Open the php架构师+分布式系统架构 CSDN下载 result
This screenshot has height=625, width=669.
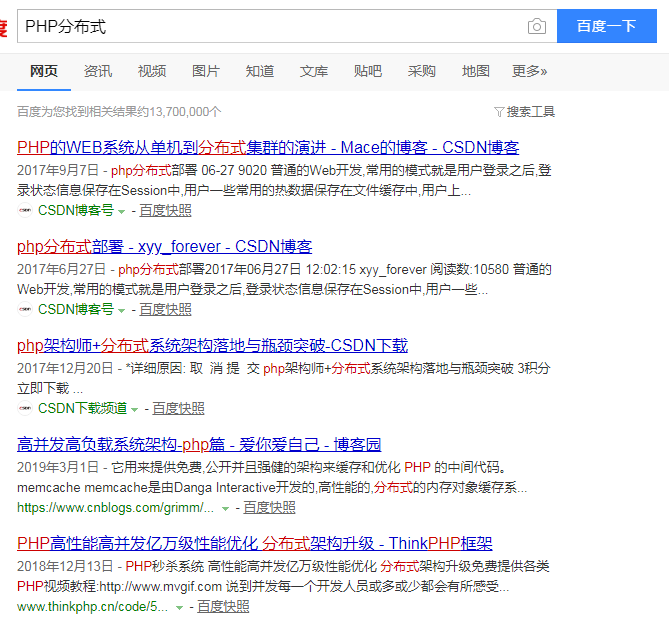[212, 346]
